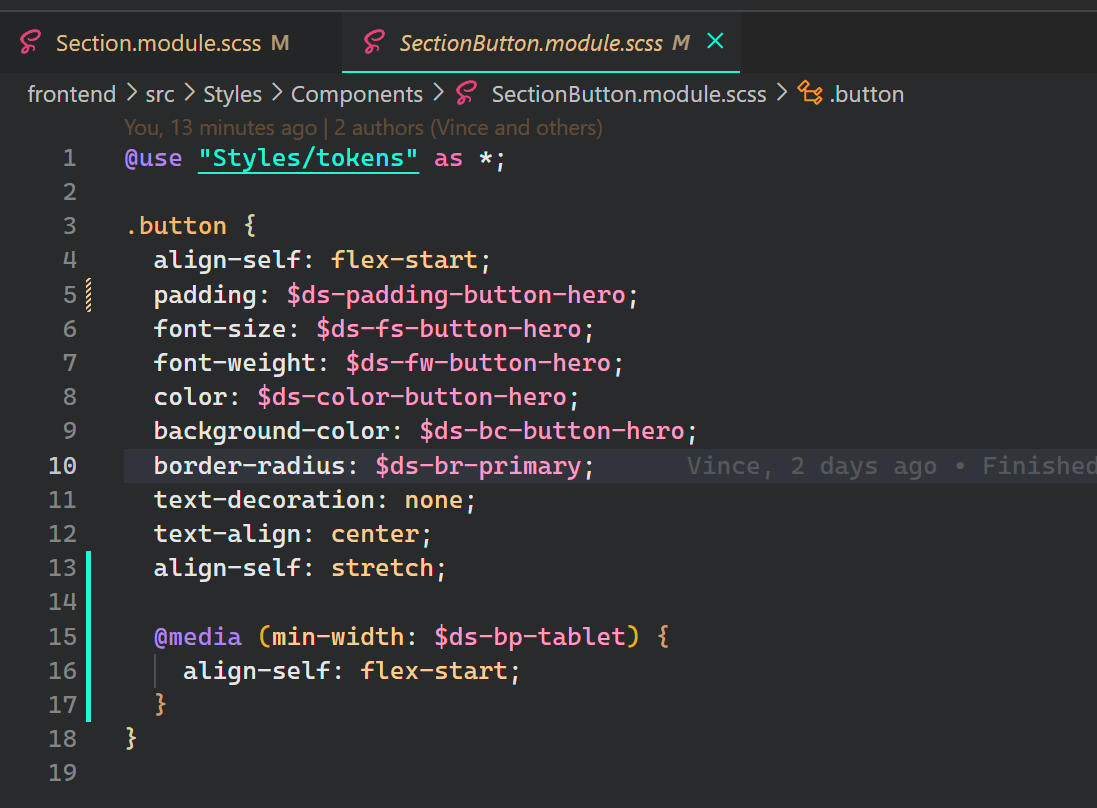Click the background-color property on line 9
The image size is (1097, 808).
click(x=271, y=431)
